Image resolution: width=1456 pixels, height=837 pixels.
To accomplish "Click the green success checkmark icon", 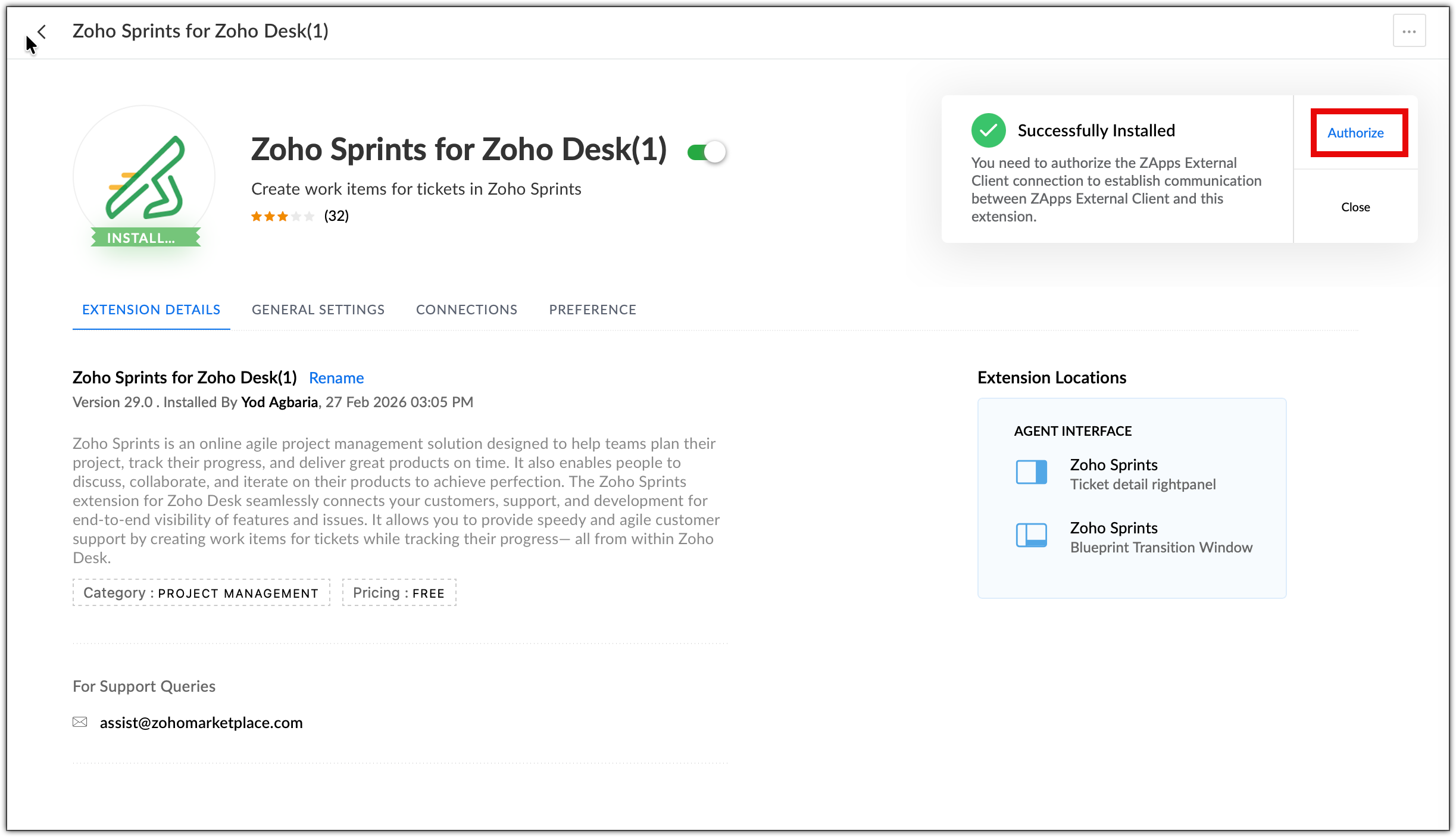I will click(988, 130).
